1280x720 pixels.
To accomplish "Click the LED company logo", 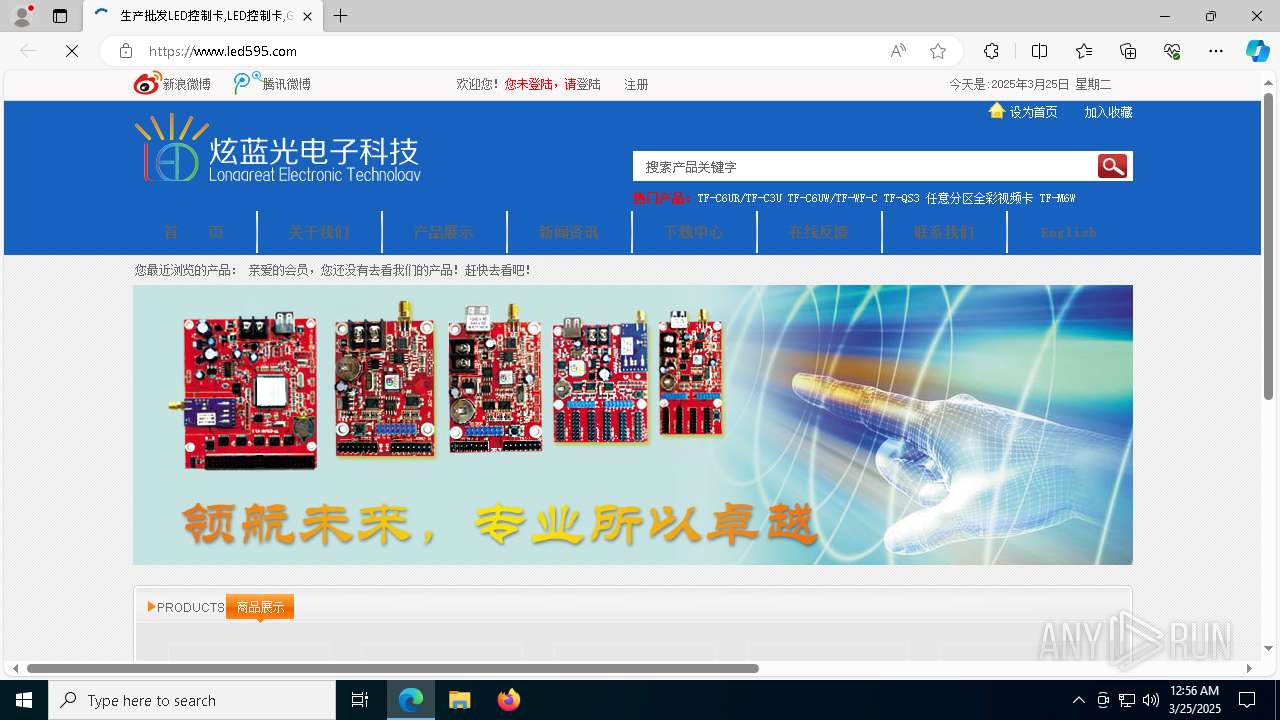I will click(x=278, y=148).
